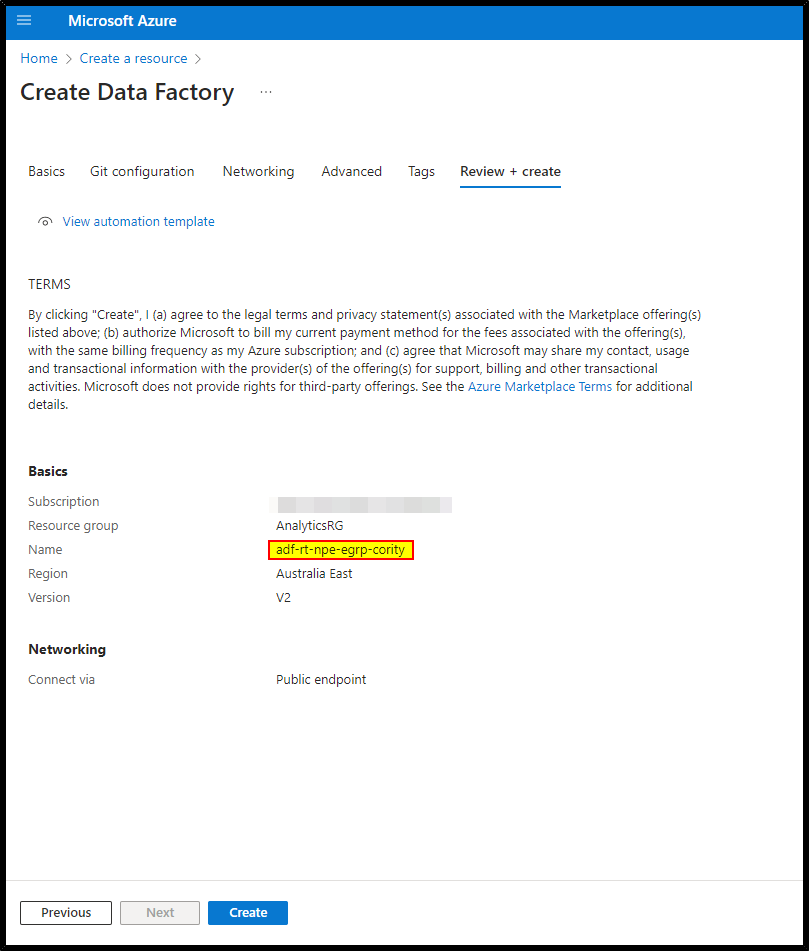The height and width of the screenshot is (951, 809).
Task: Open the Networking tab
Action: 258,172
